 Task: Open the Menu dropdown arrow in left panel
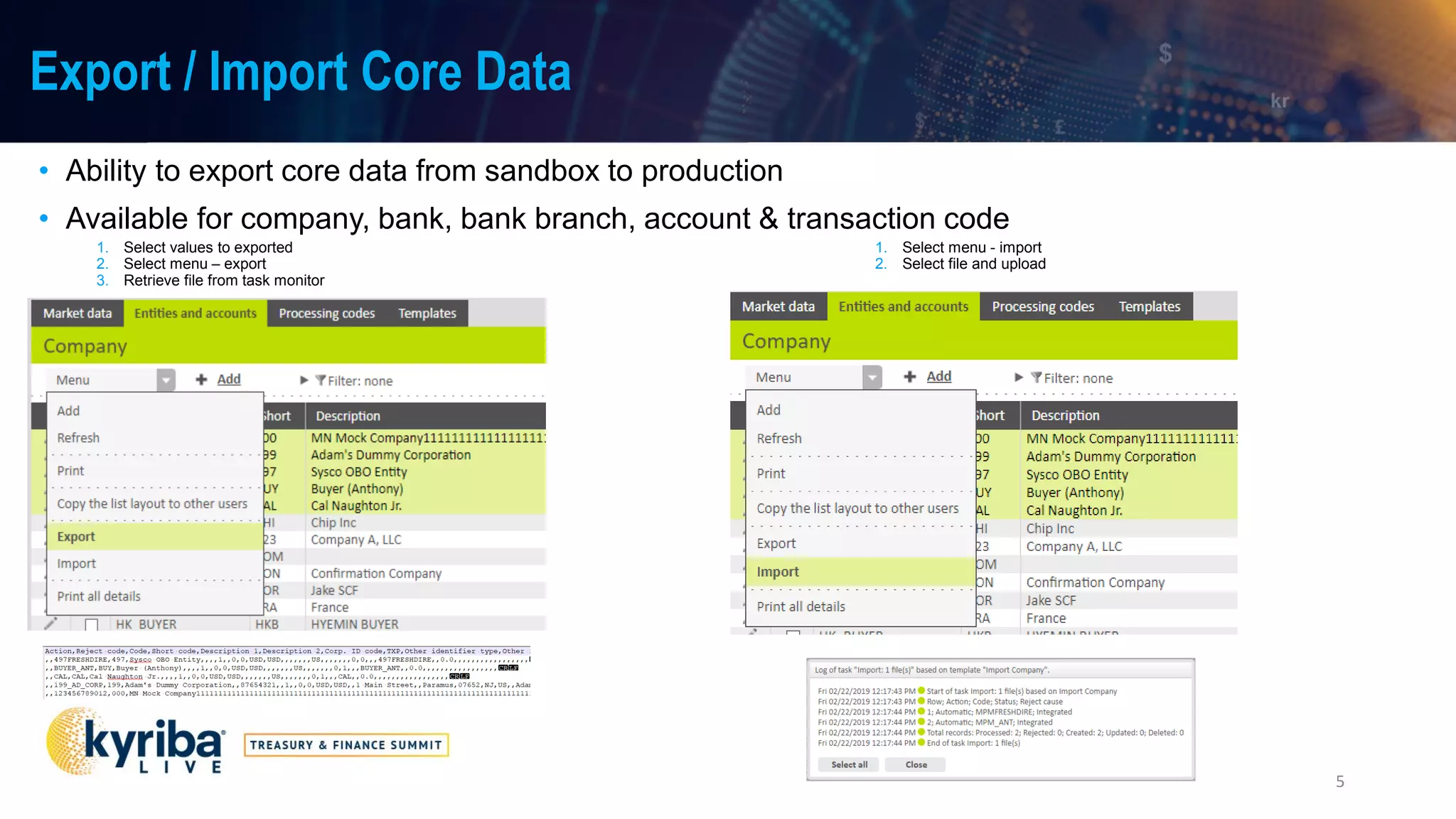(166, 380)
